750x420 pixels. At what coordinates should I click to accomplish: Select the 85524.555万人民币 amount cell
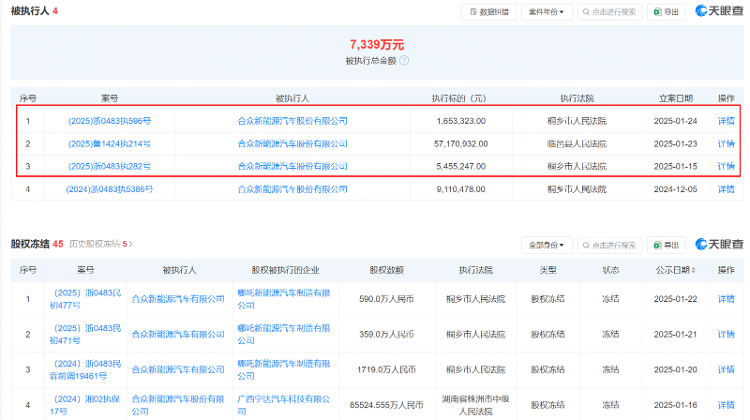click(386, 405)
